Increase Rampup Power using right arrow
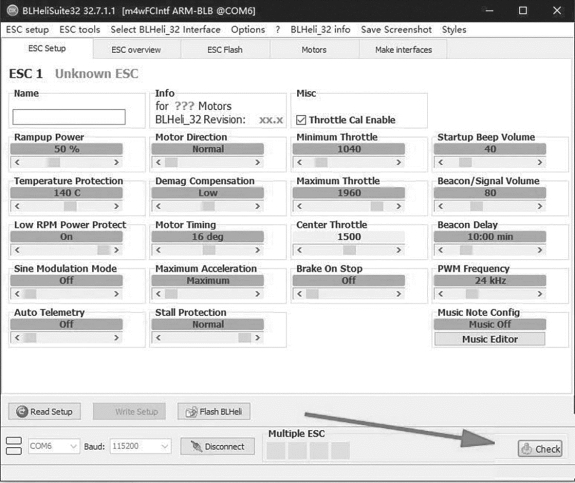575x483 pixels. tap(116, 162)
